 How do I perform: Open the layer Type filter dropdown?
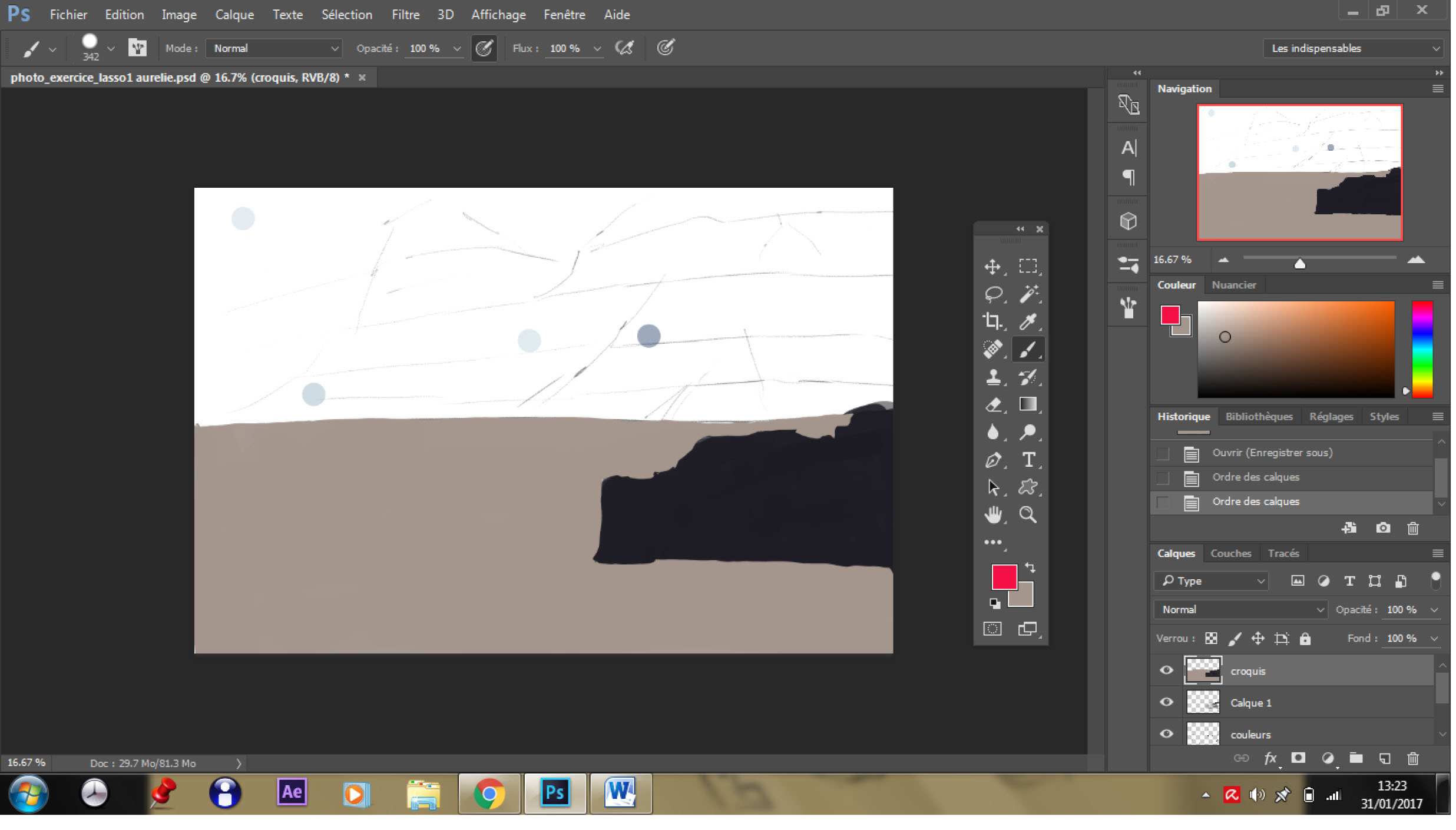tap(1212, 581)
